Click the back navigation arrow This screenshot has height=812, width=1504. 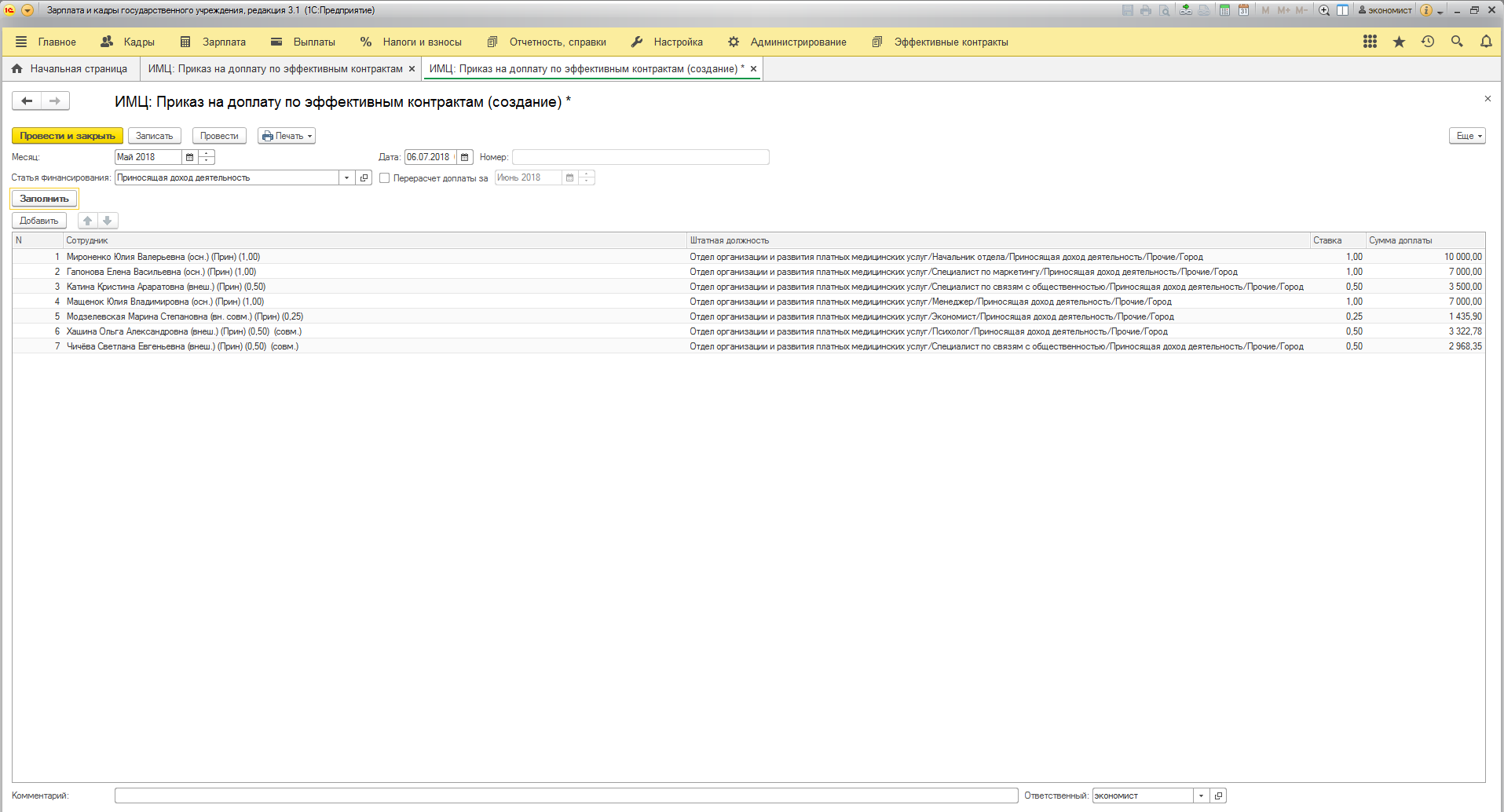click(x=27, y=101)
